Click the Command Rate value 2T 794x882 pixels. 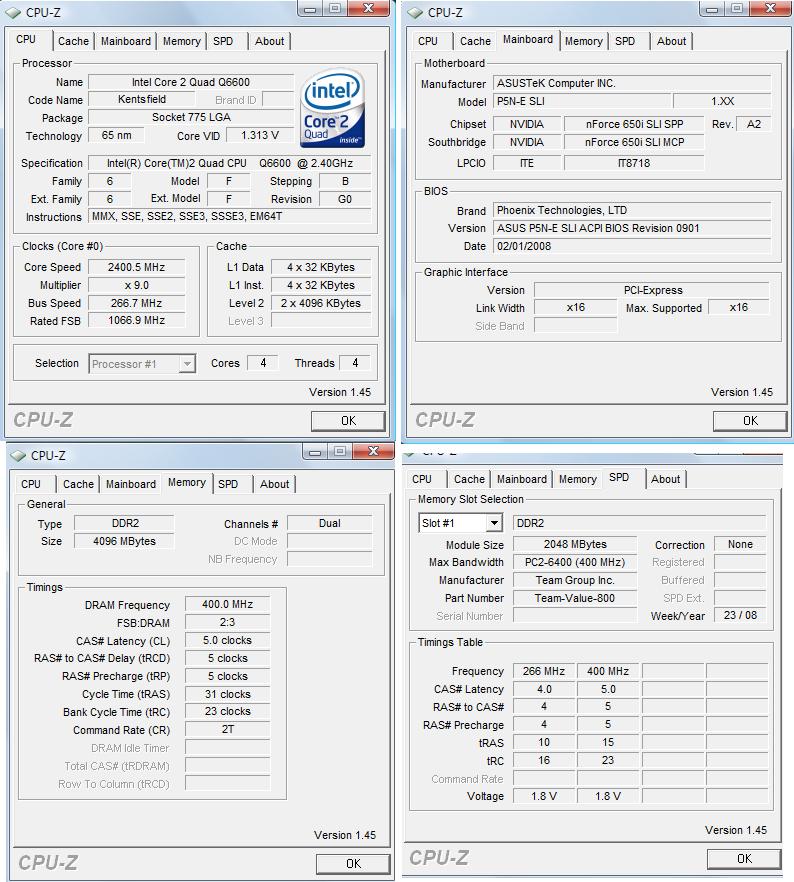227,730
